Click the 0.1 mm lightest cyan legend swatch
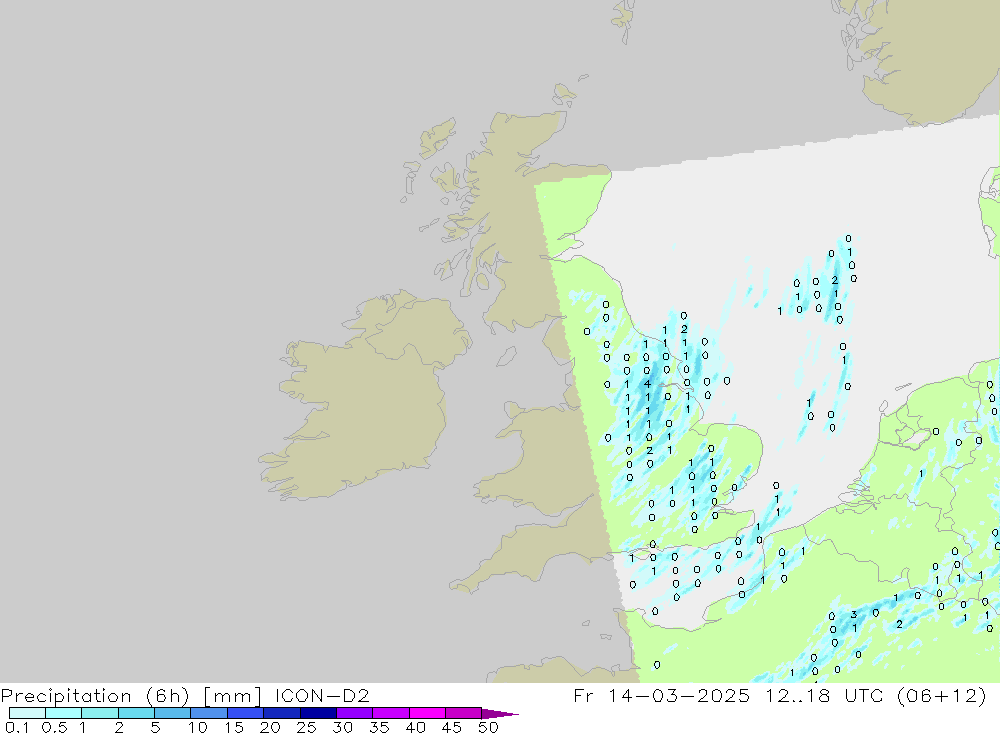 coord(27,713)
